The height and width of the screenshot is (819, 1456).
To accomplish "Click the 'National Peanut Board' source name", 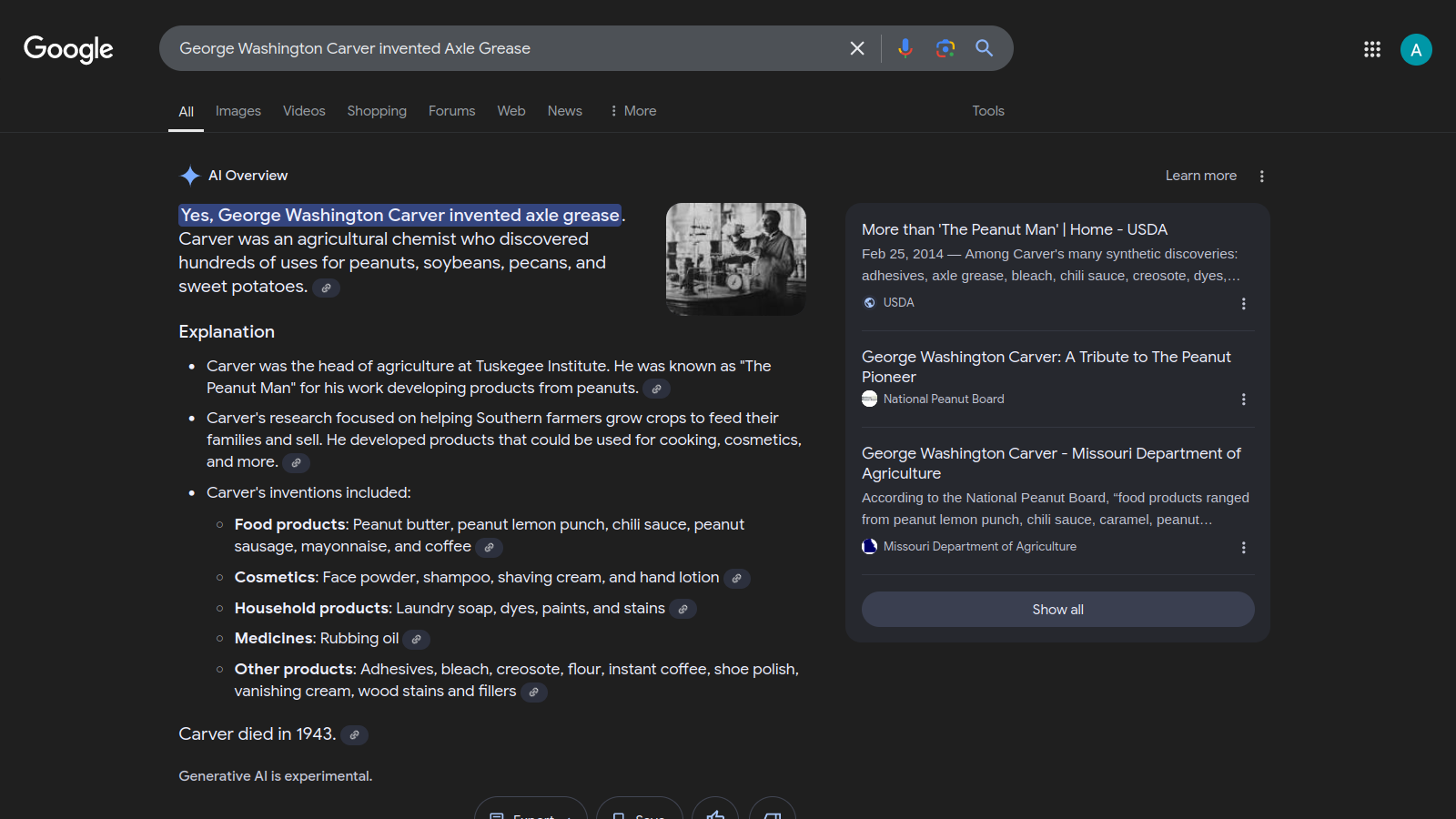I will pos(944,399).
